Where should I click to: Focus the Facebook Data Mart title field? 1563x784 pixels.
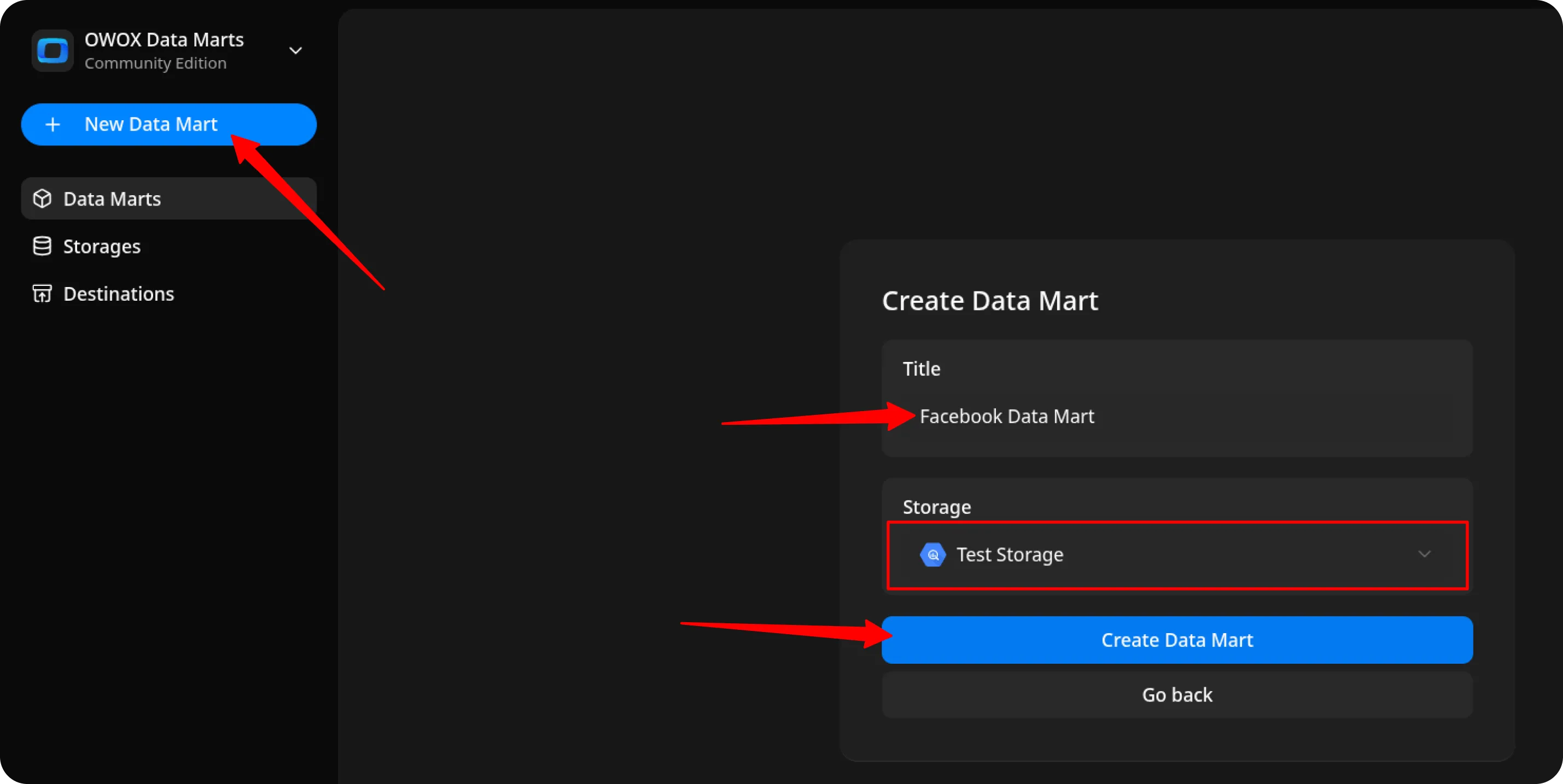[x=1176, y=417]
